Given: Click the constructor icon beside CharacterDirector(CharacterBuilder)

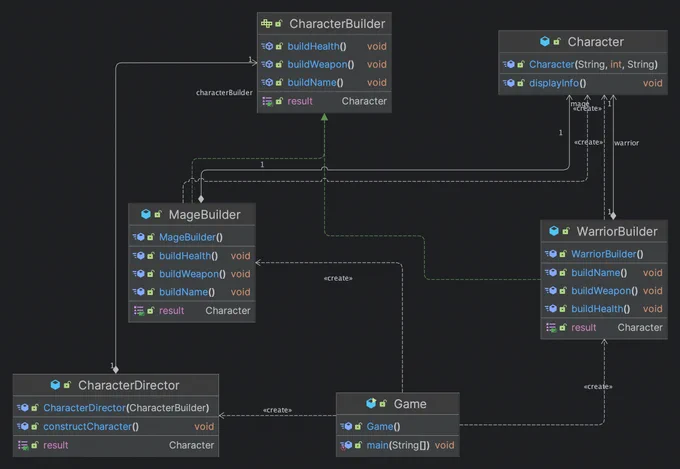Looking at the screenshot, I should (23, 408).
